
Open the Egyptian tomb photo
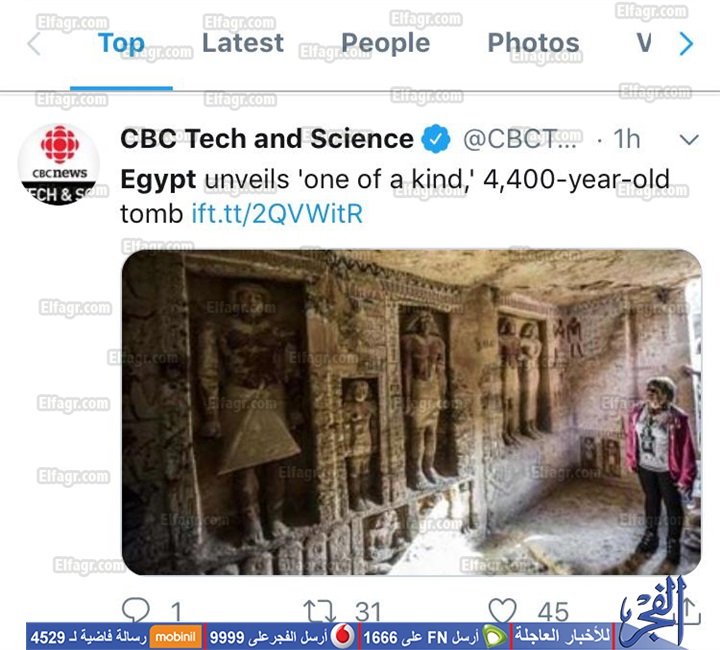click(411, 412)
